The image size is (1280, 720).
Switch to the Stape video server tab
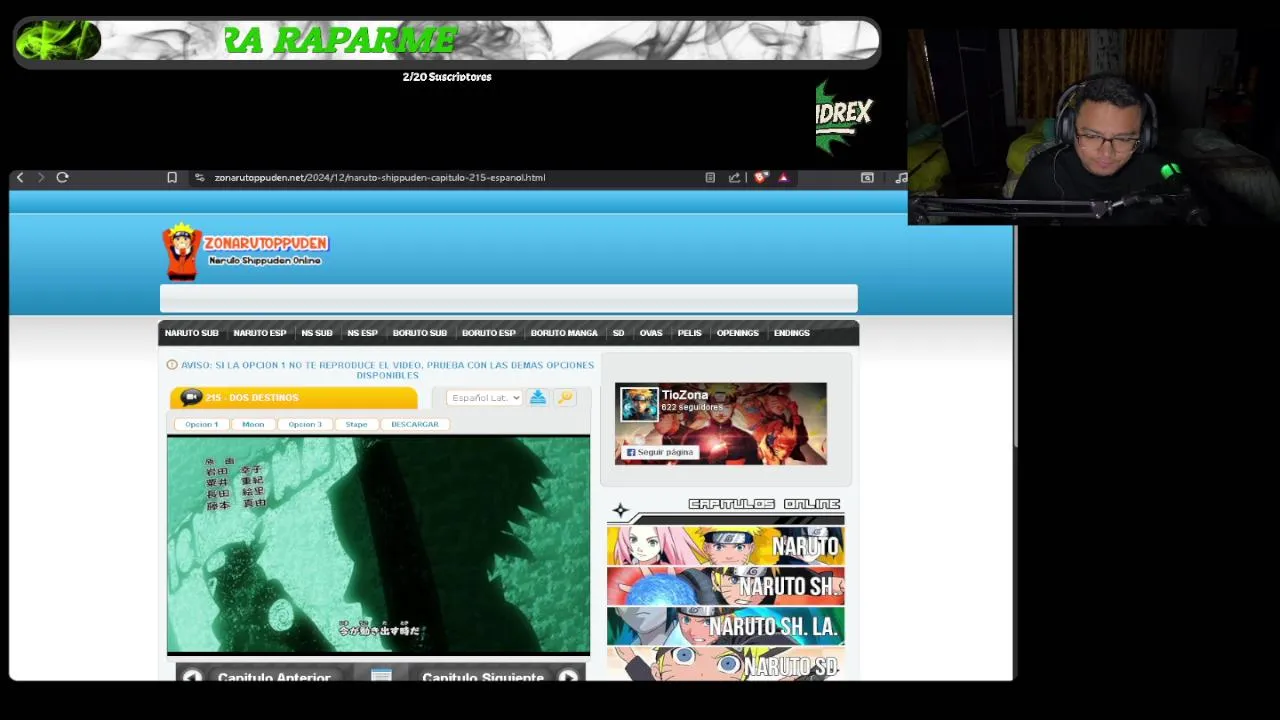coord(356,424)
